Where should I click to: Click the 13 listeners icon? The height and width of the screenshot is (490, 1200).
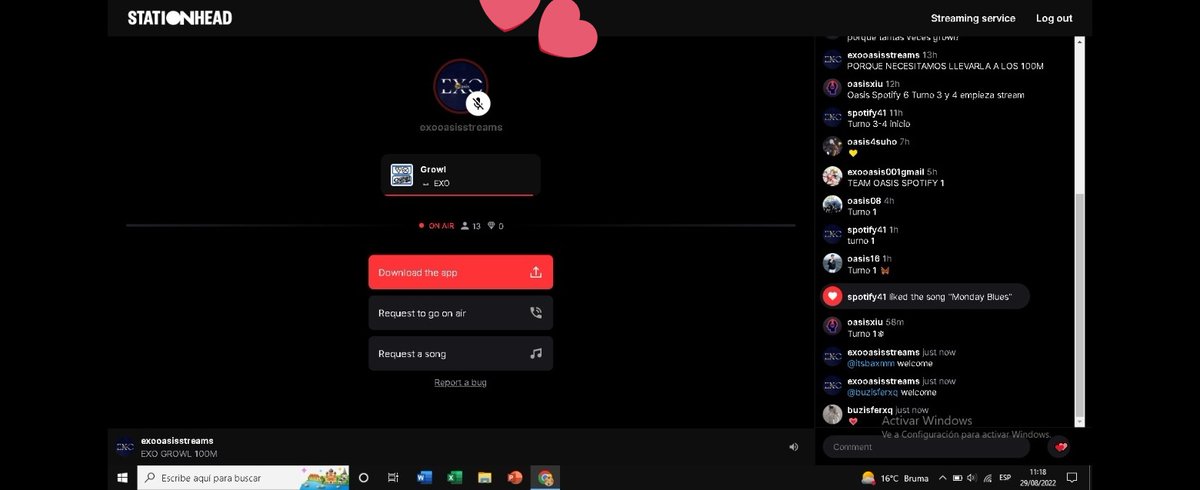[465, 226]
